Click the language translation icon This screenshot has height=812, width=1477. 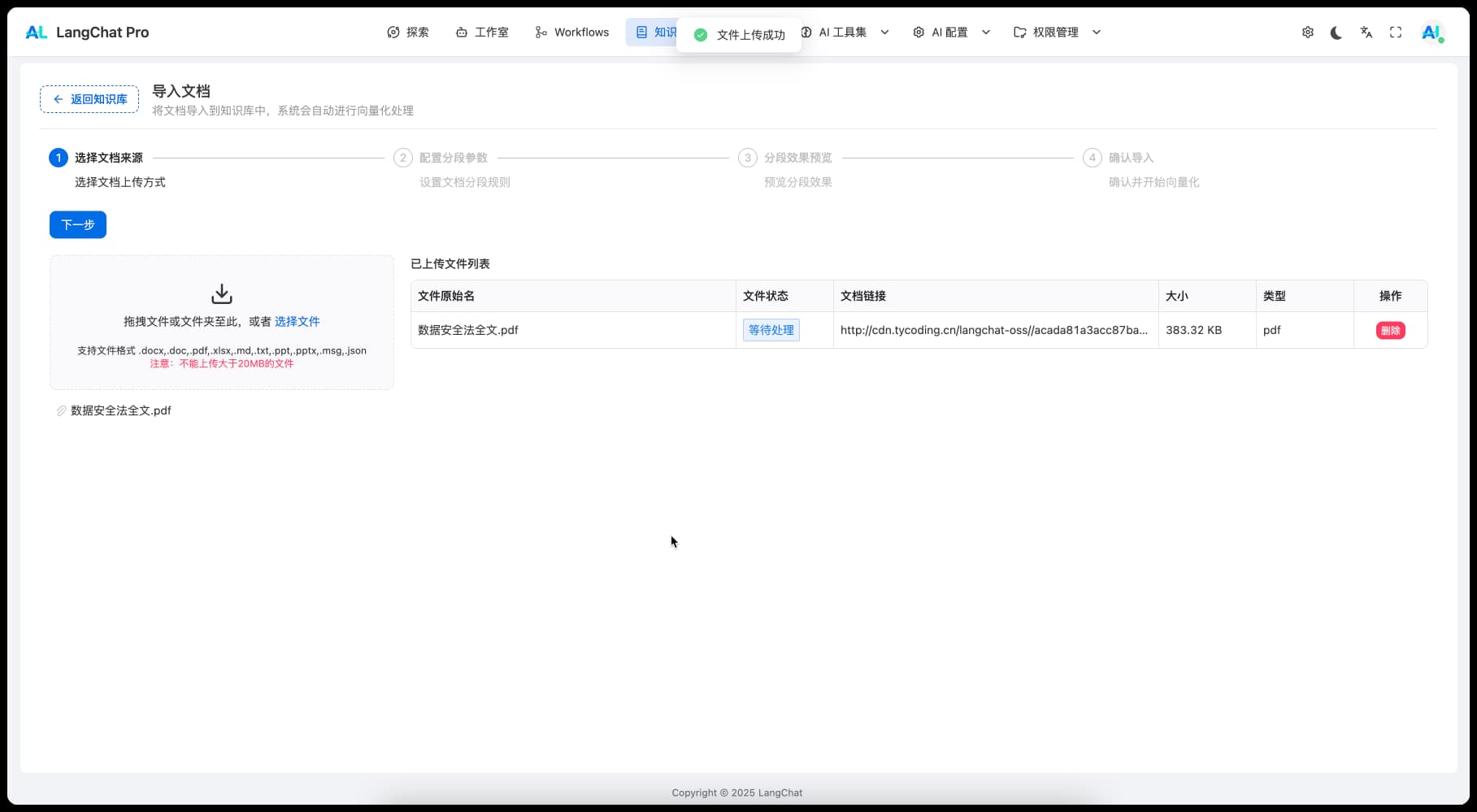[1366, 33]
